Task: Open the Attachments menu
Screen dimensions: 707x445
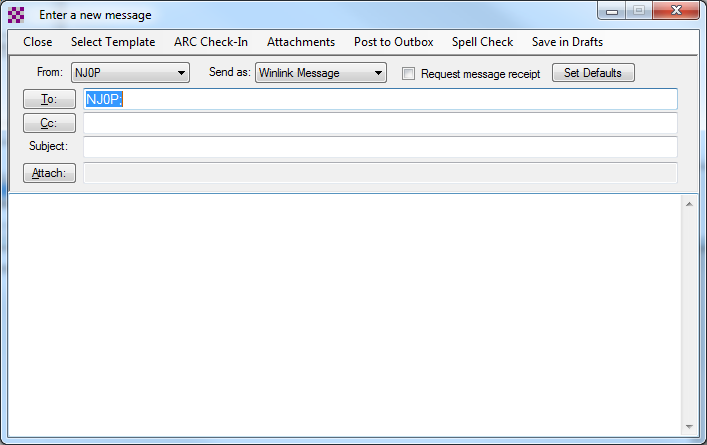Action: 301,42
